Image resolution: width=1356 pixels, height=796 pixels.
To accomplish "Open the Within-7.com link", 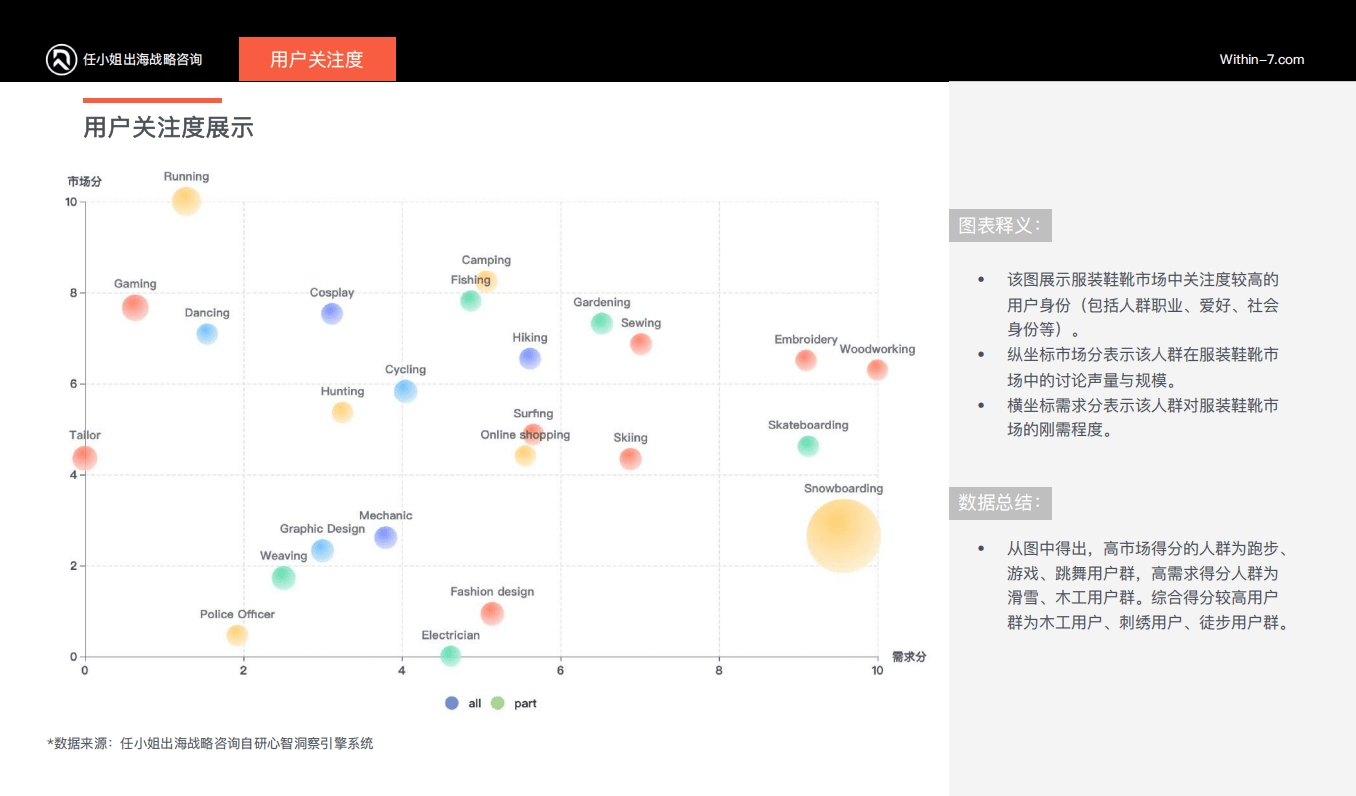I will click(x=1261, y=60).
